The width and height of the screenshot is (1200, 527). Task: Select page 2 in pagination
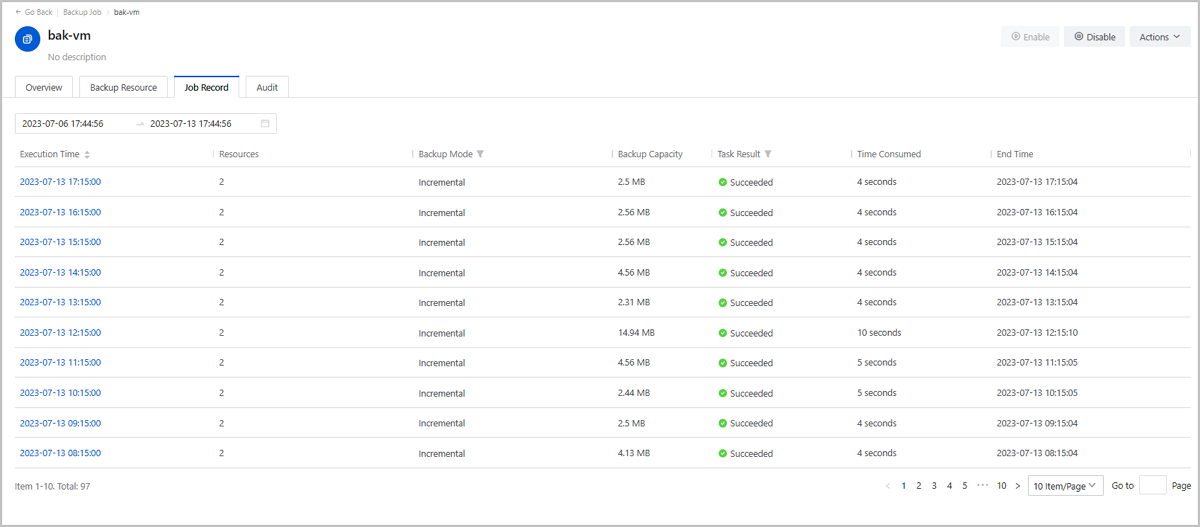click(919, 485)
